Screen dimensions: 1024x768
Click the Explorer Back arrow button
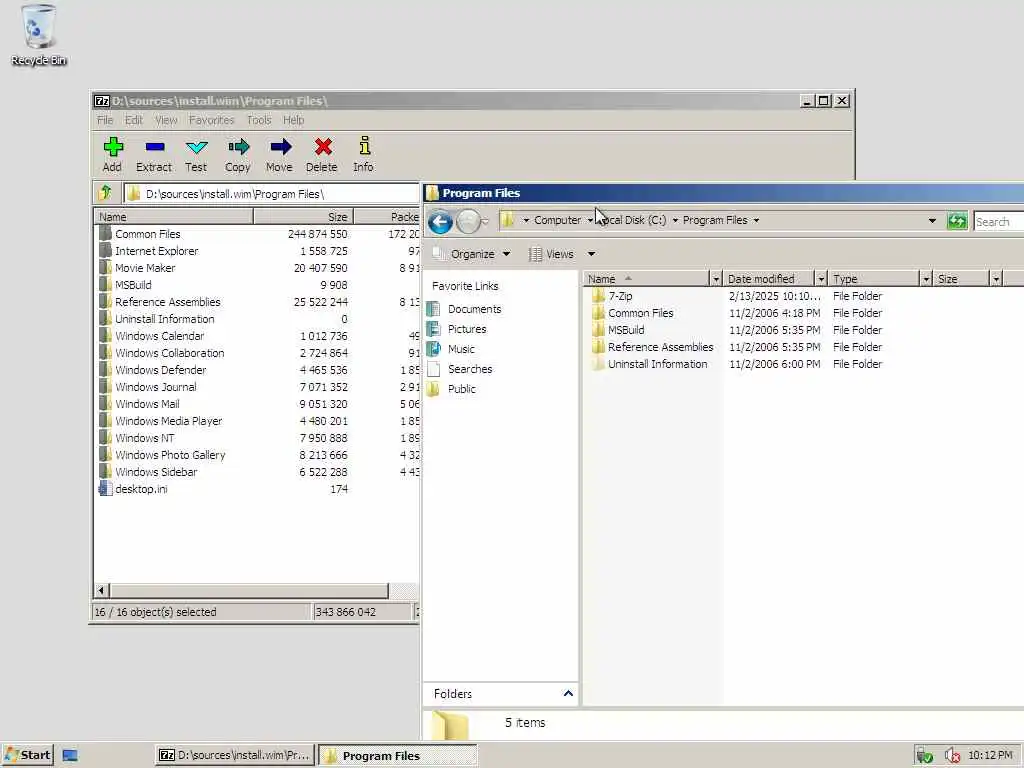(440, 222)
